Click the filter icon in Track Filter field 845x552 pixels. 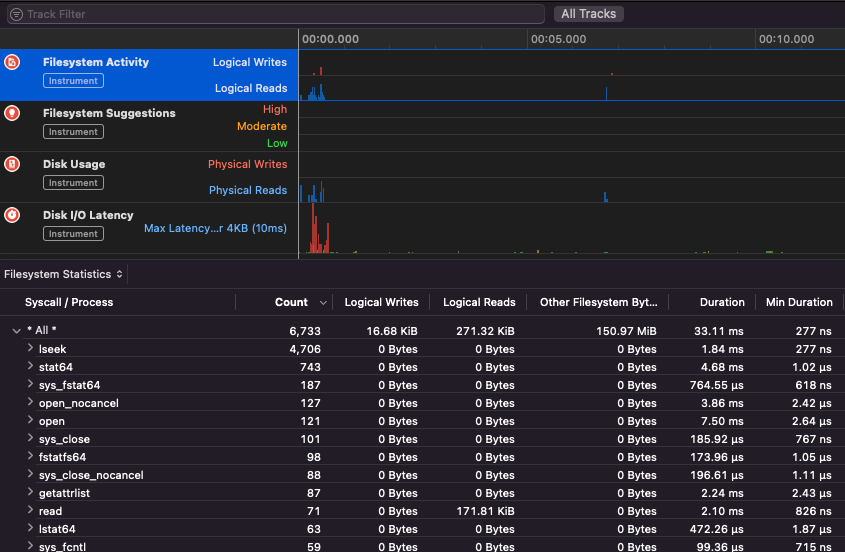16,14
